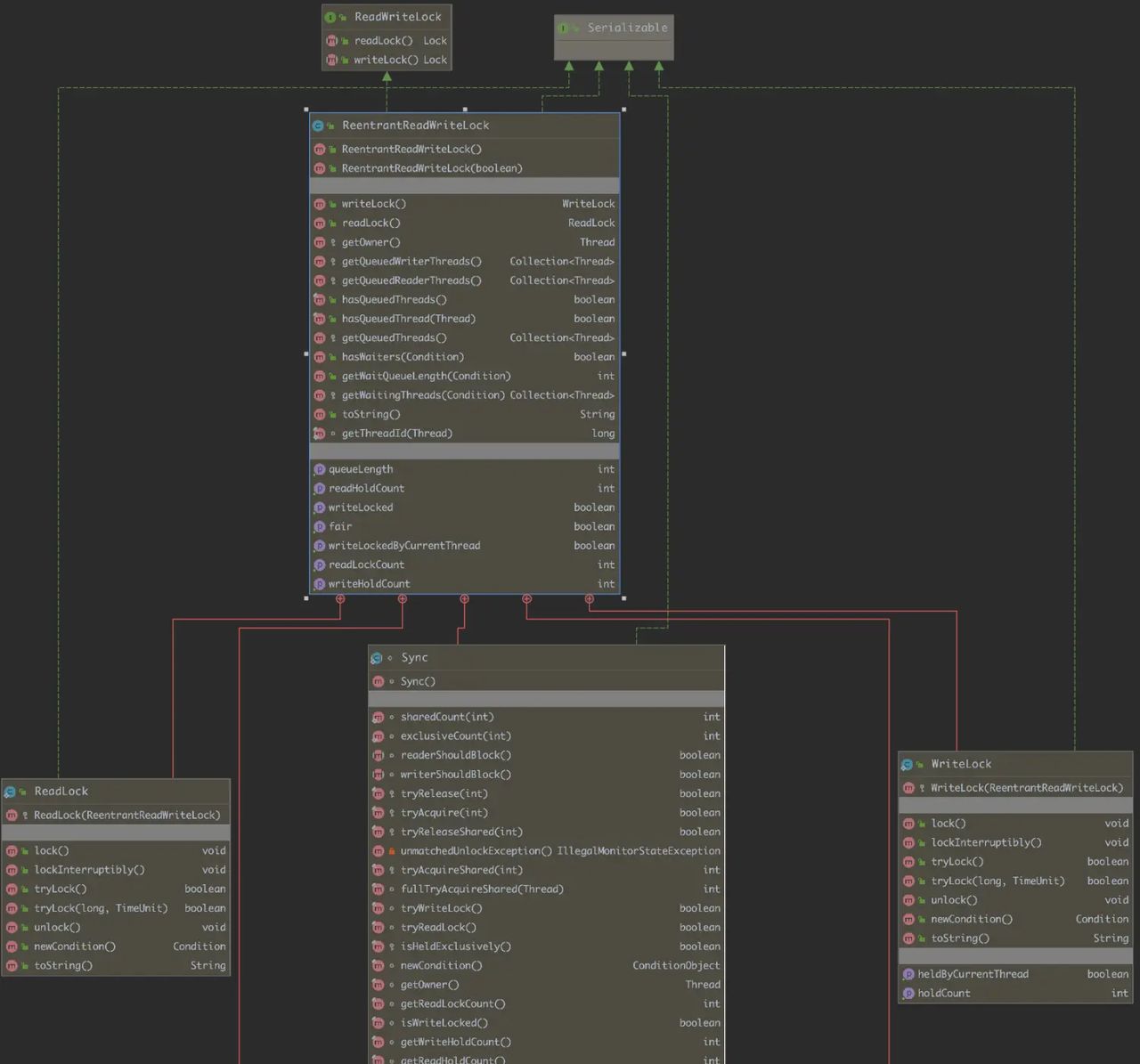
Task: Click the writeLockedByCurrentThread property
Action: pyautogui.click(x=404, y=546)
